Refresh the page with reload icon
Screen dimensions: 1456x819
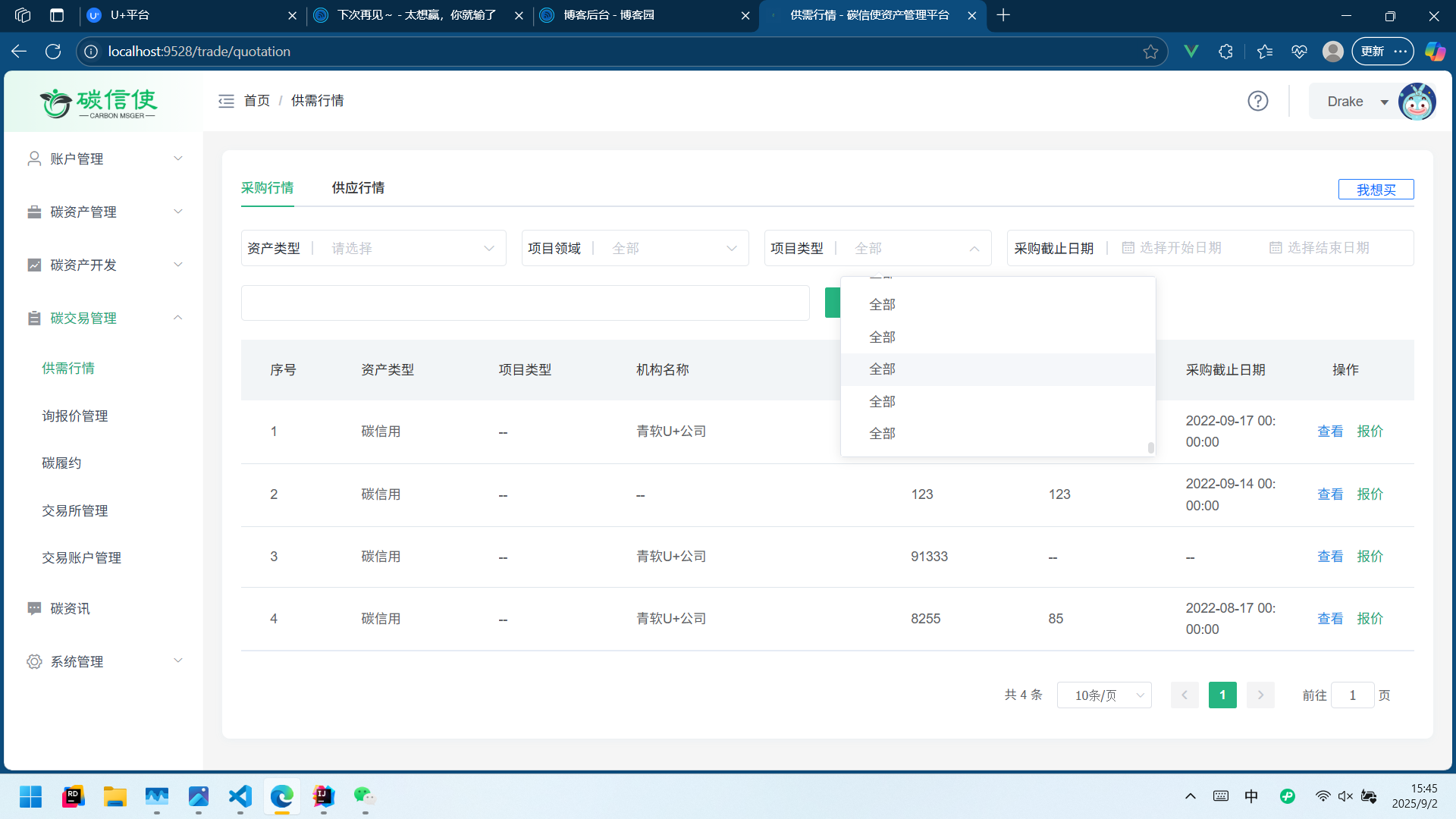[x=53, y=52]
